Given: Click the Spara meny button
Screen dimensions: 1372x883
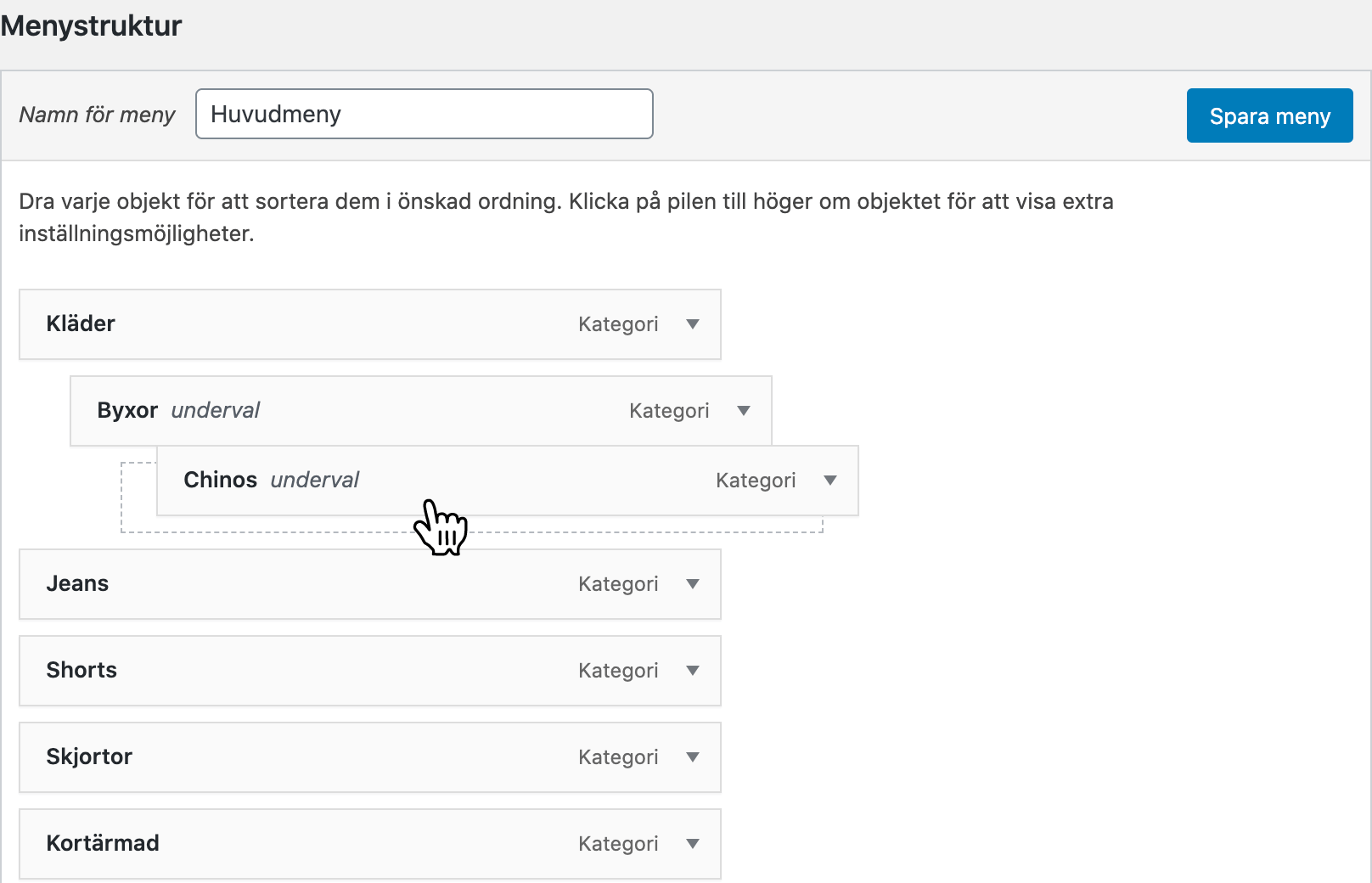Looking at the screenshot, I should (x=1269, y=115).
